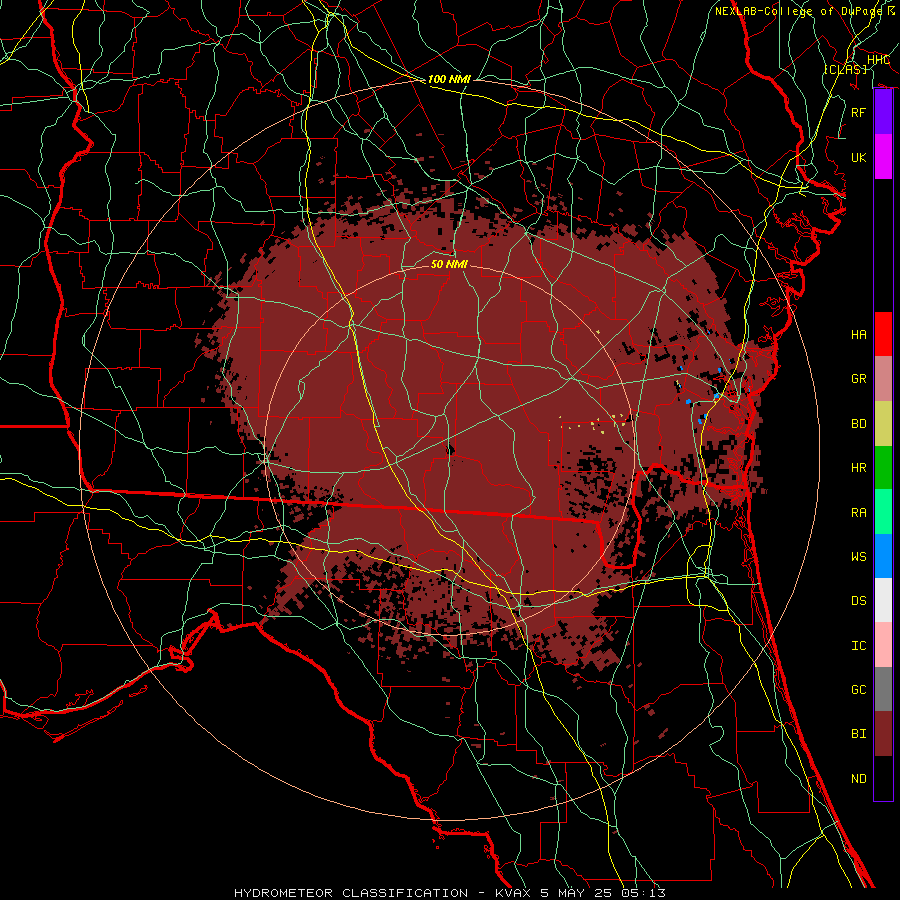Click the HHC product code text
The image size is (900, 900).
pyautogui.click(x=878, y=60)
